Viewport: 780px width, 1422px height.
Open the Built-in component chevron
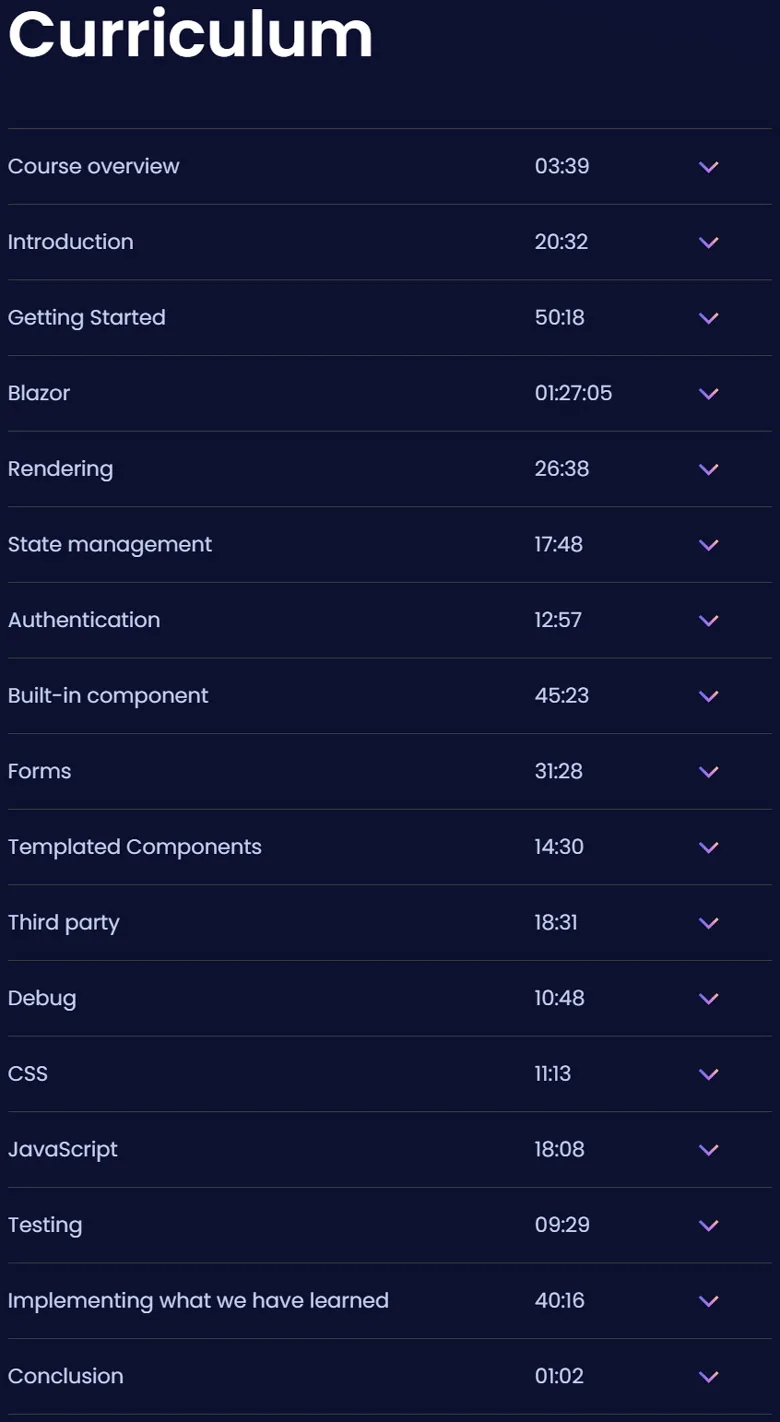[x=709, y=696]
